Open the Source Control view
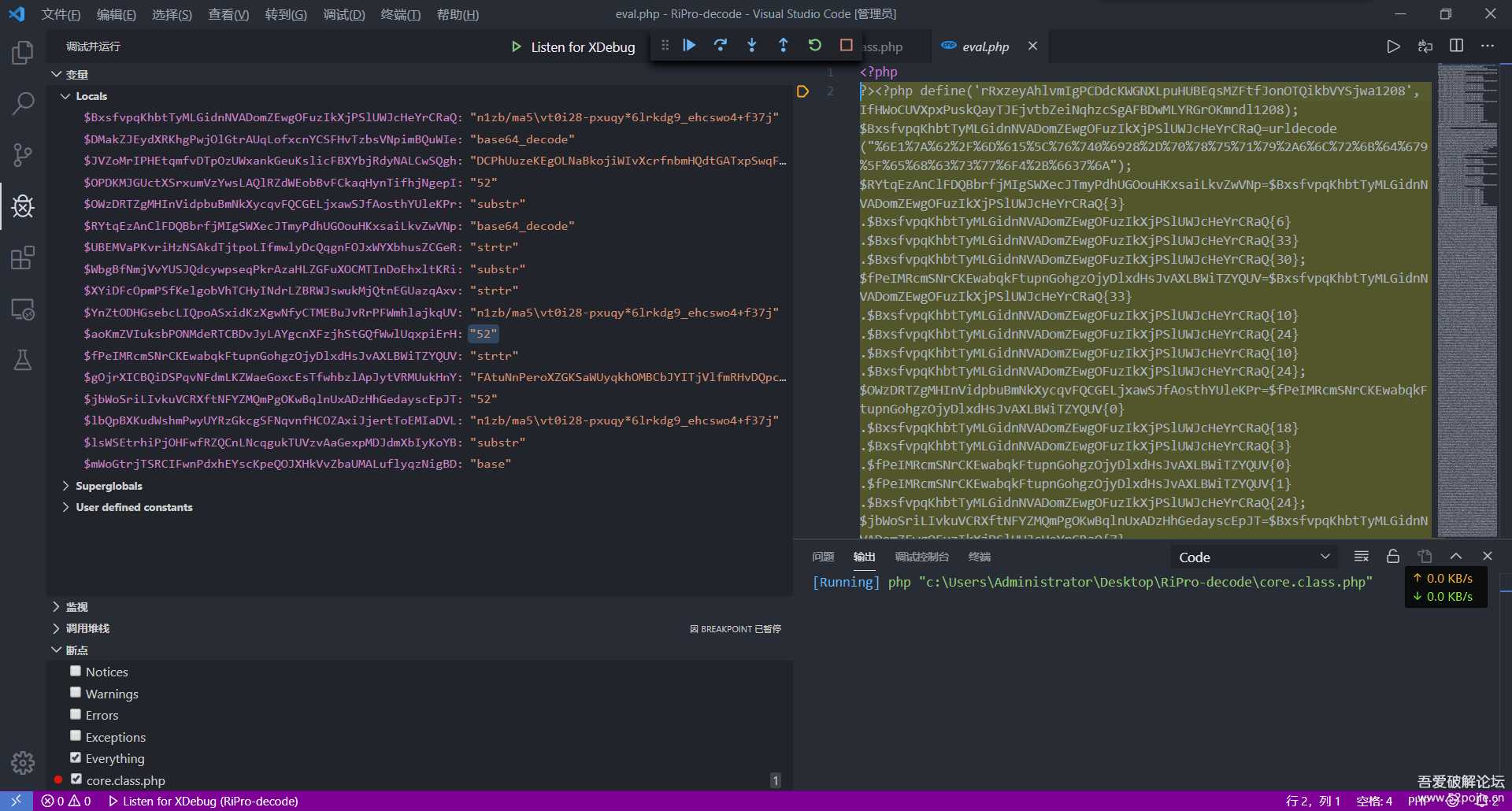The width and height of the screenshot is (1512, 811). coord(23,155)
